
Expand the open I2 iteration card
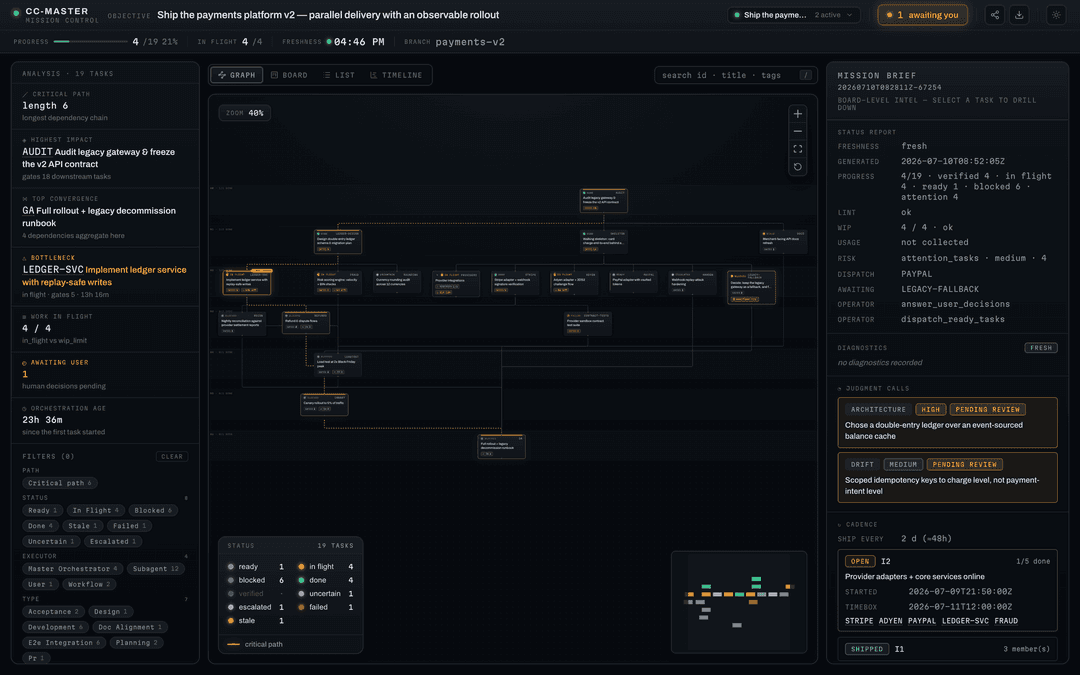pos(947,591)
